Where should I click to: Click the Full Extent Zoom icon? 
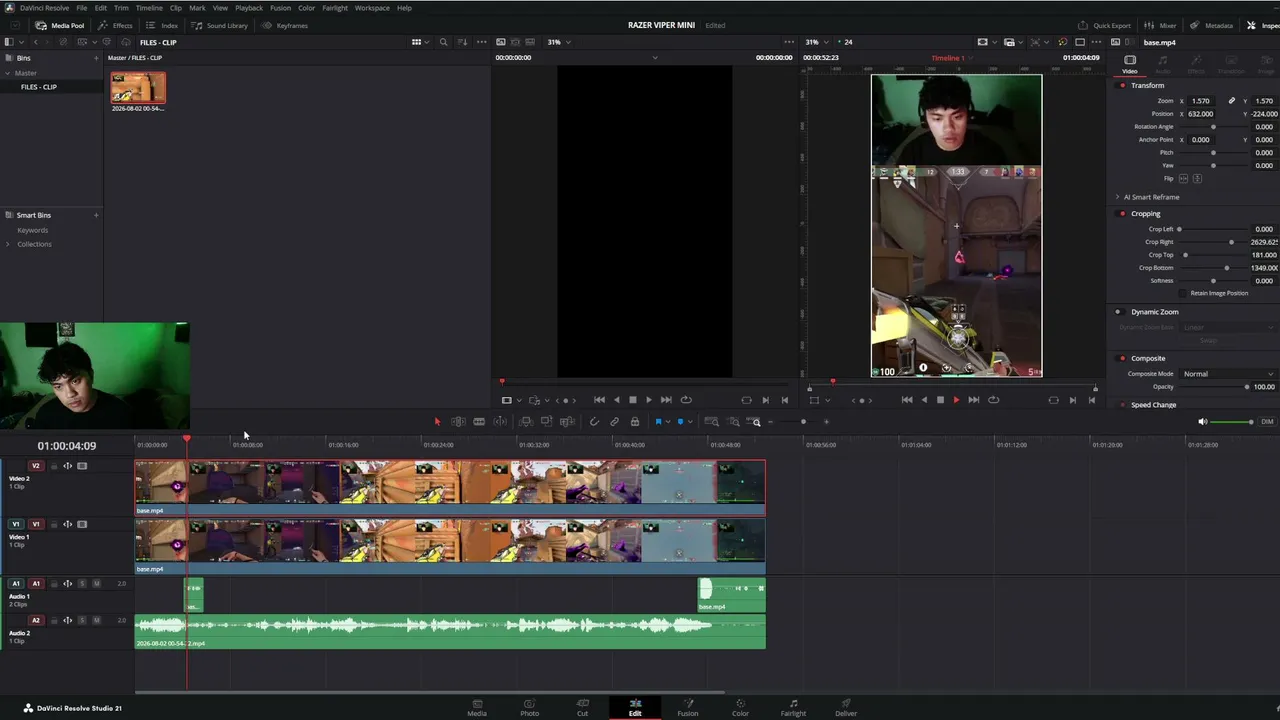[x=711, y=422]
